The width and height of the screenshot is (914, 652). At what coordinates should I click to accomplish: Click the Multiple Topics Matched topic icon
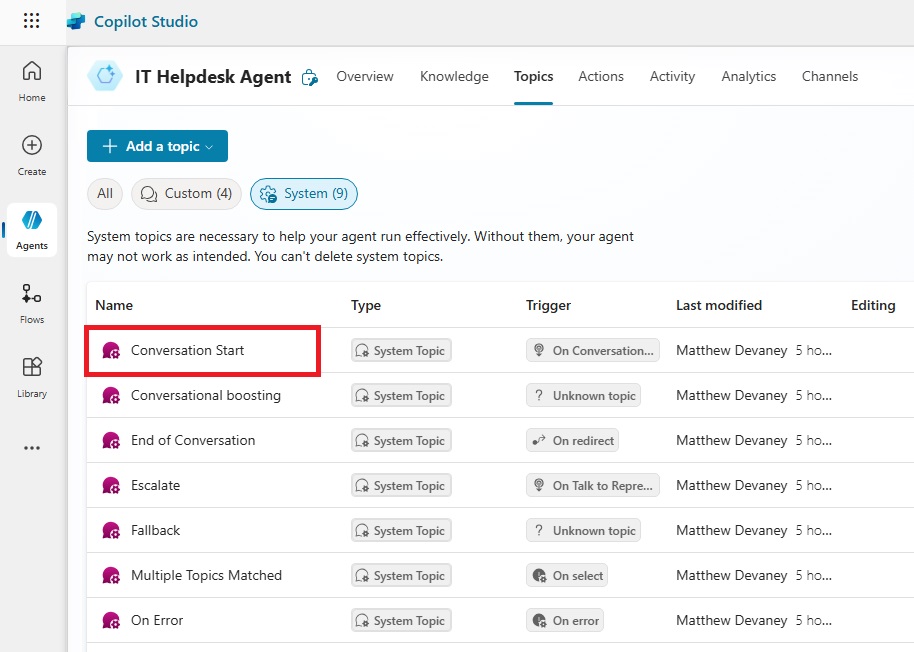(111, 575)
